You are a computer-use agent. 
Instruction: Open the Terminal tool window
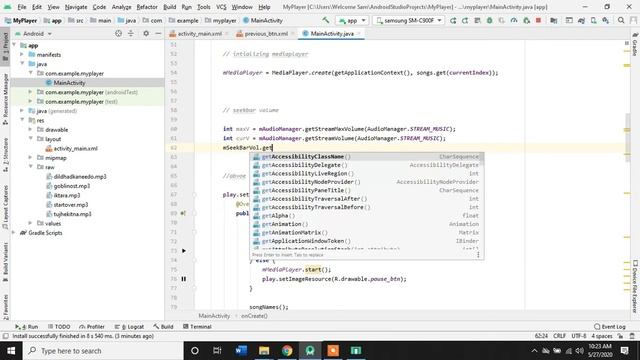pos(197,327)
